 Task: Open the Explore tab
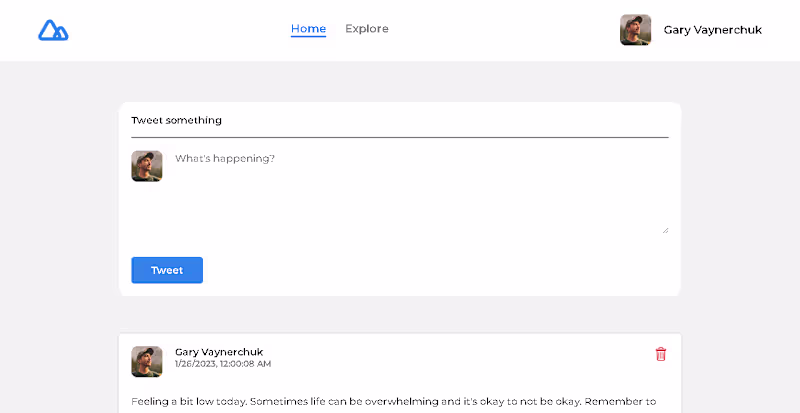tap(367, 29)
